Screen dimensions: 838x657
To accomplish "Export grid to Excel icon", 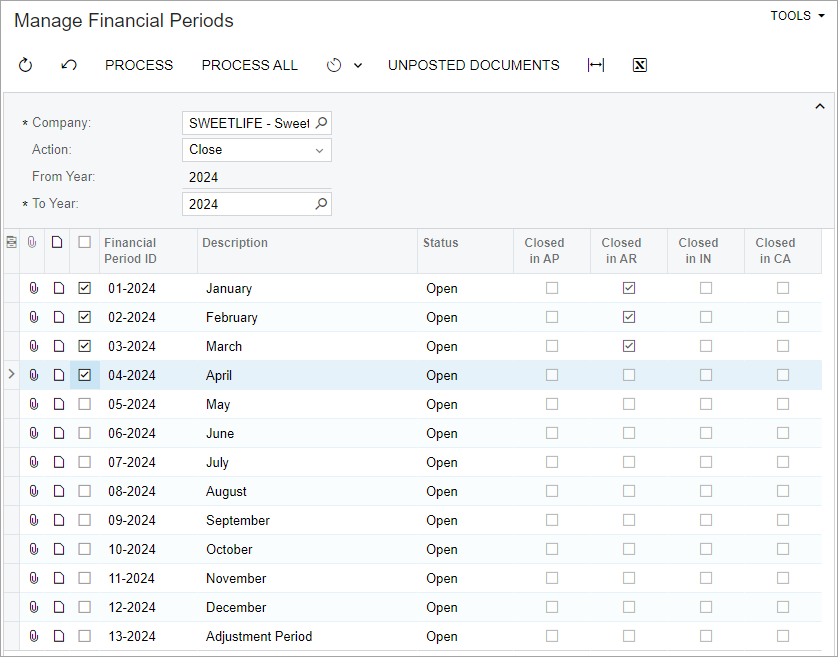I will [640, 65].
